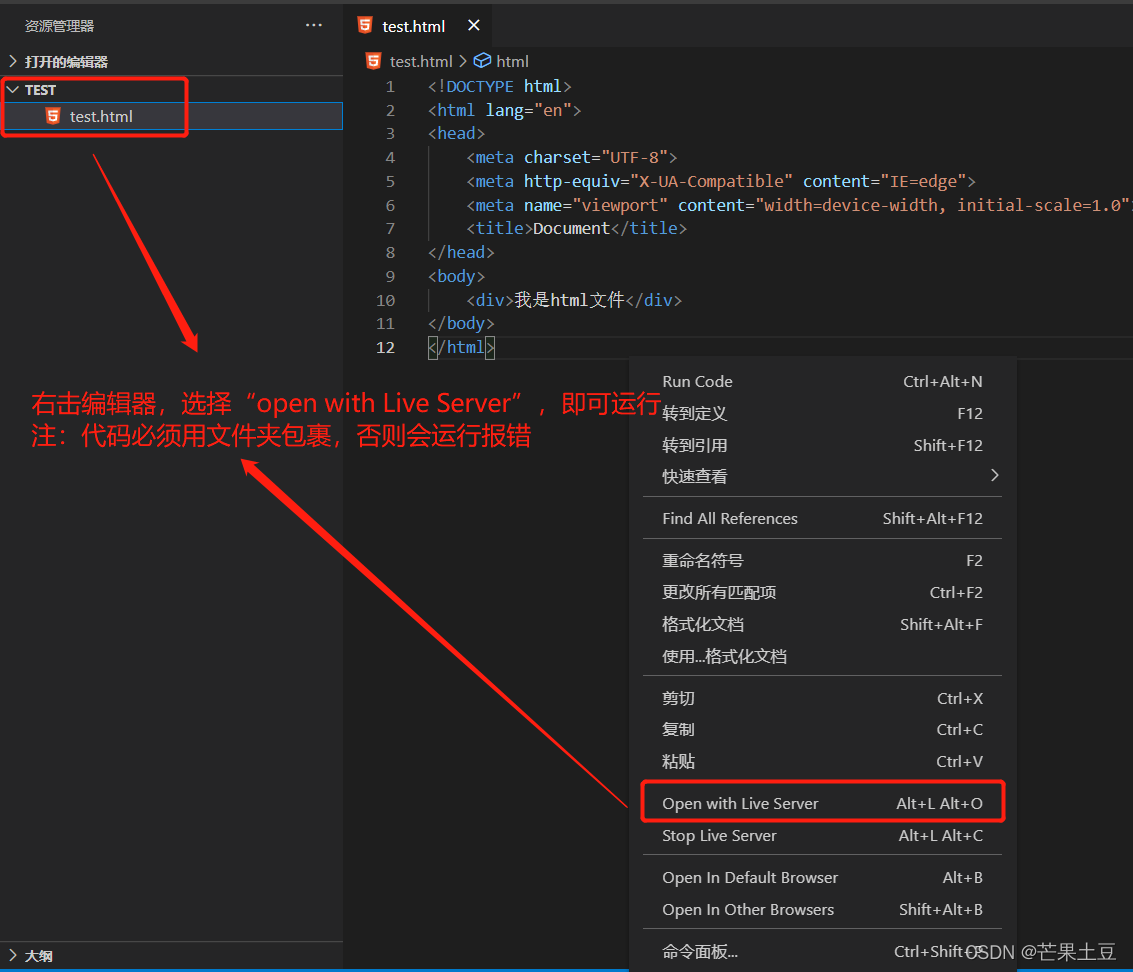
Task: Choose Open In Other Browsers
Action: coord(822,909)
